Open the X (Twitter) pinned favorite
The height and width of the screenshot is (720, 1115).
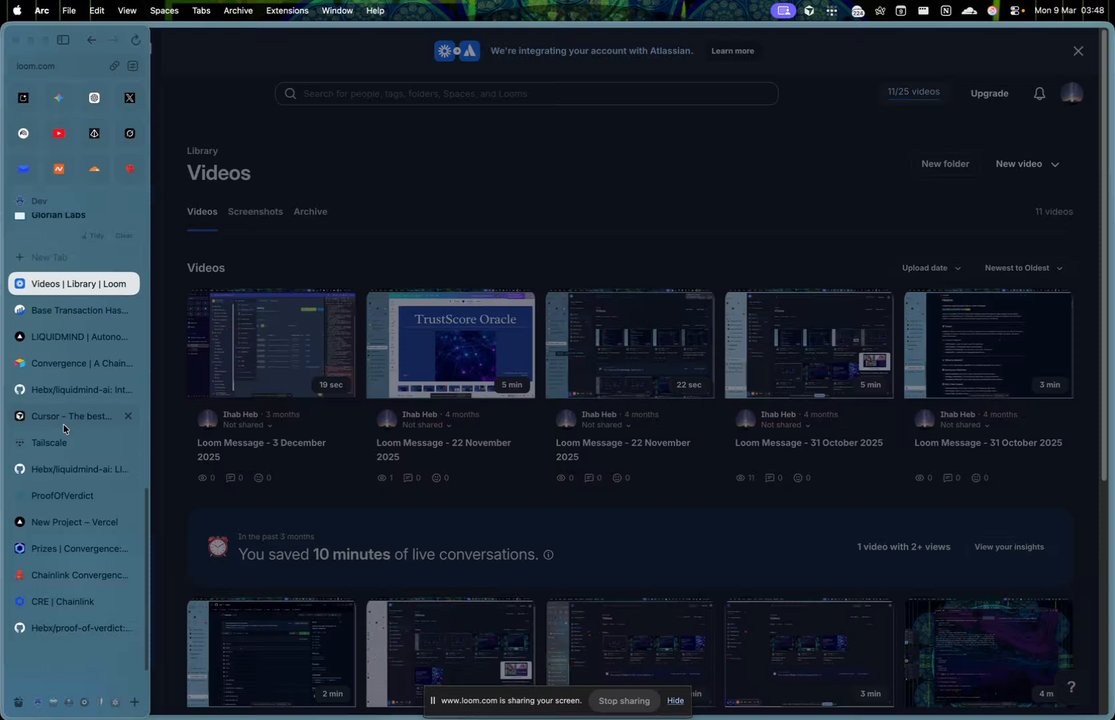pos(129,98)
